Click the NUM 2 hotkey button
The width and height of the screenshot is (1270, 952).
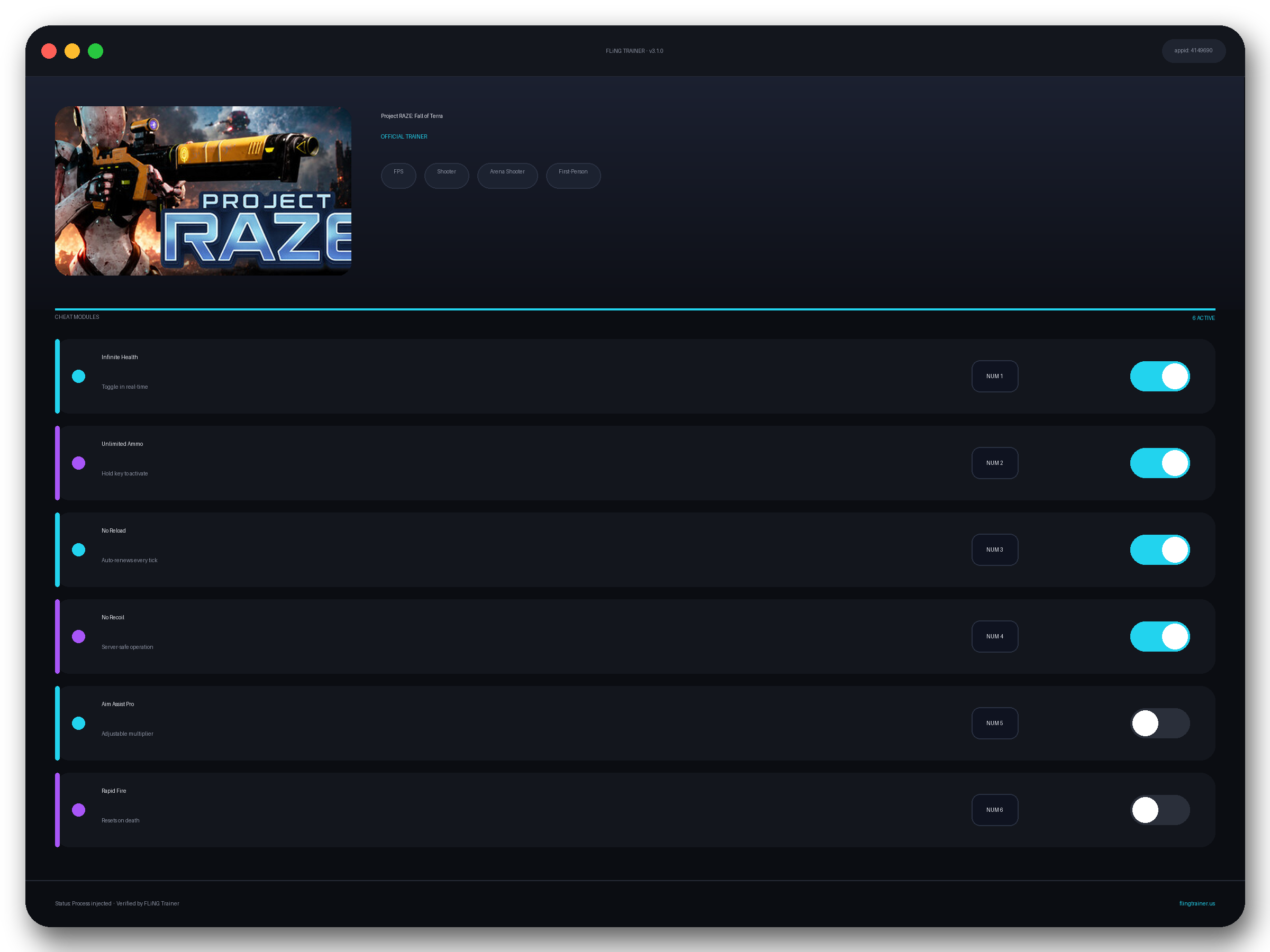click(x=994, y=463)
